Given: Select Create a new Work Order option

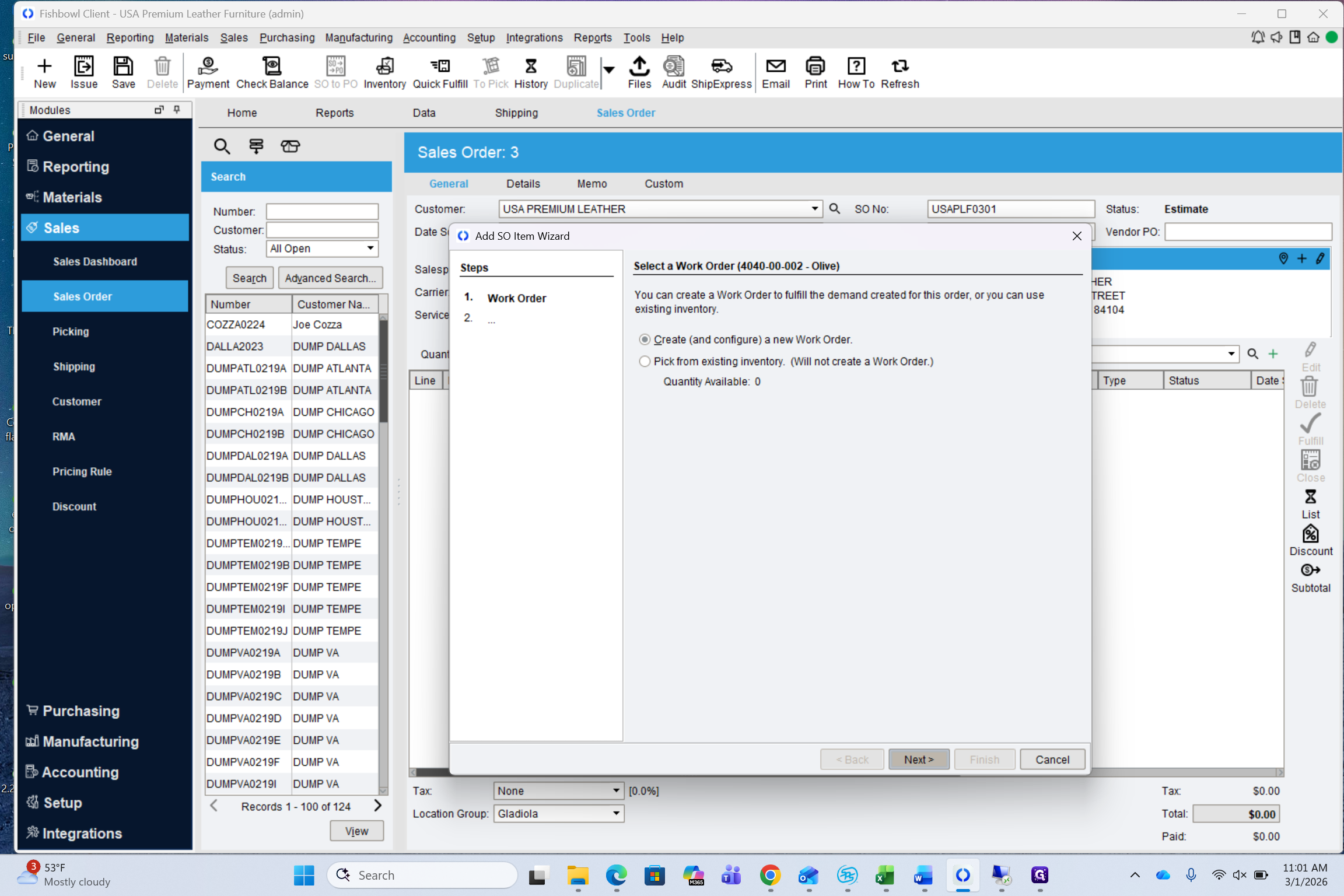Looking at the screenshot, I should (x=645, y=339).
